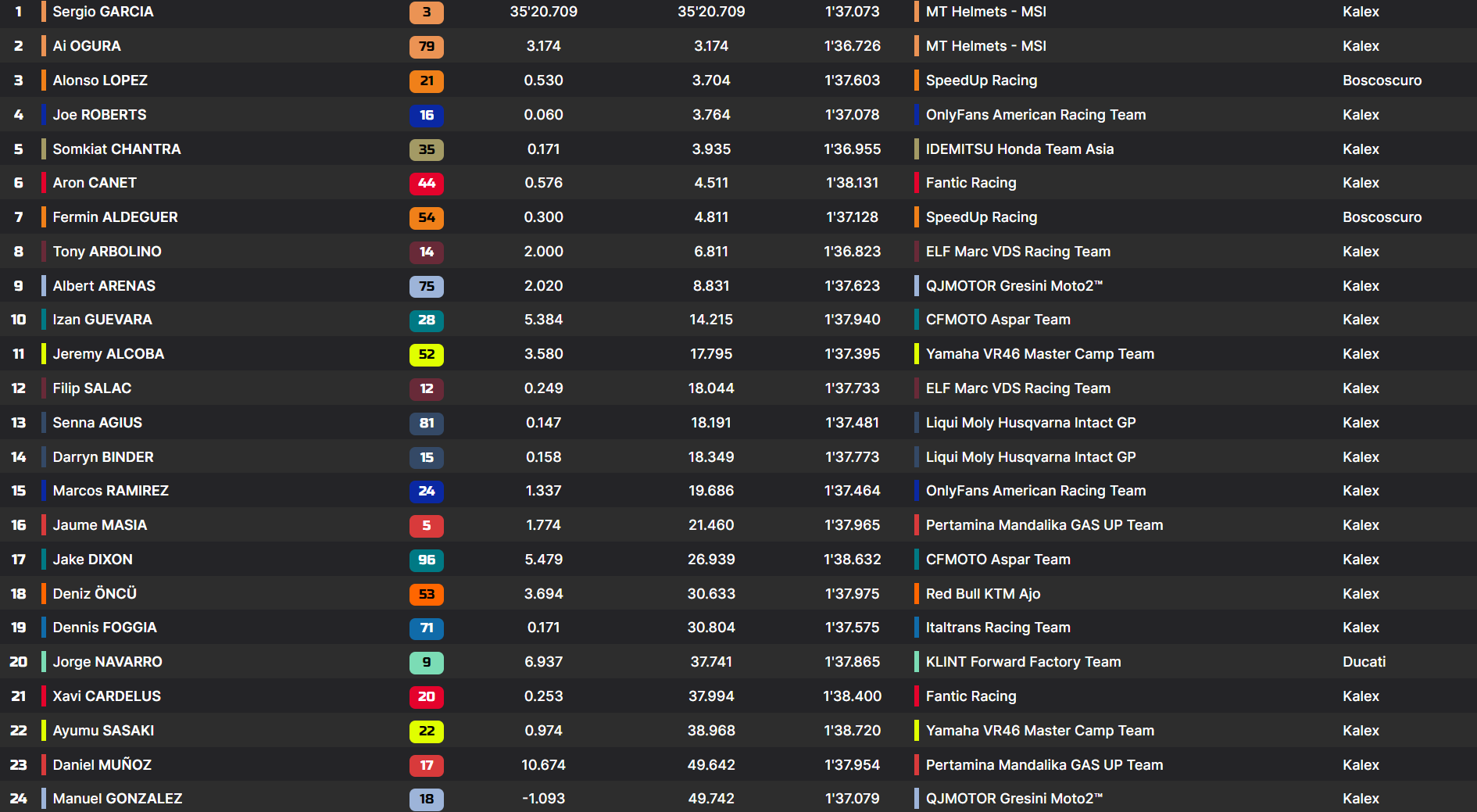Viewport: 1477px width, 812px height.
Task: Click the IDEMITSU Honda Team Asia team name
Action: tap(1019, 149)
